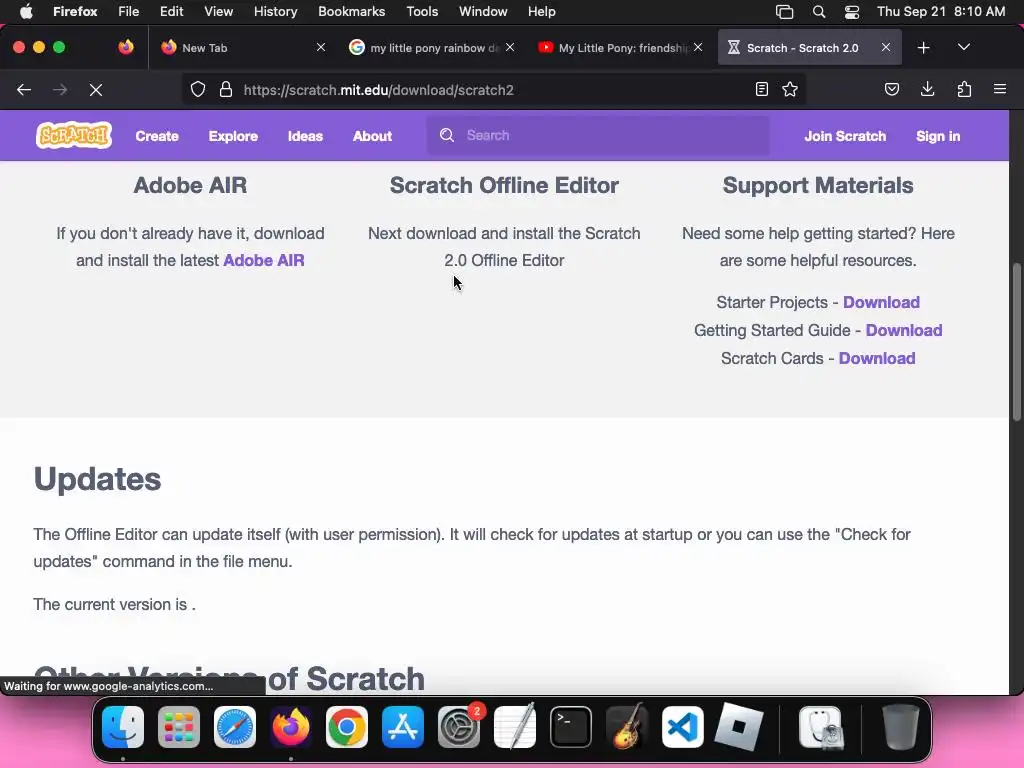Click the Join Scratch button
The width and height of the screenshot is (1024, 768).
click(845, 136)
